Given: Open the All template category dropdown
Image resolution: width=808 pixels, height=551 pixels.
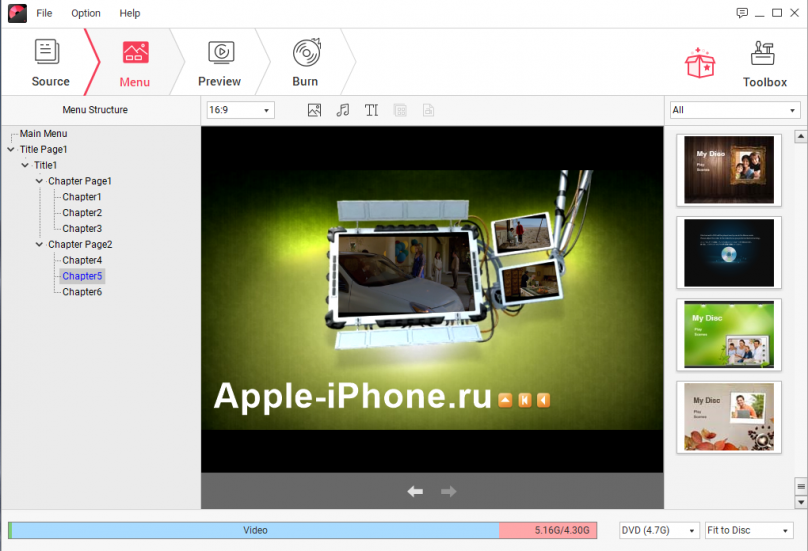Looking at the screenshot, I should pos(735,110).
